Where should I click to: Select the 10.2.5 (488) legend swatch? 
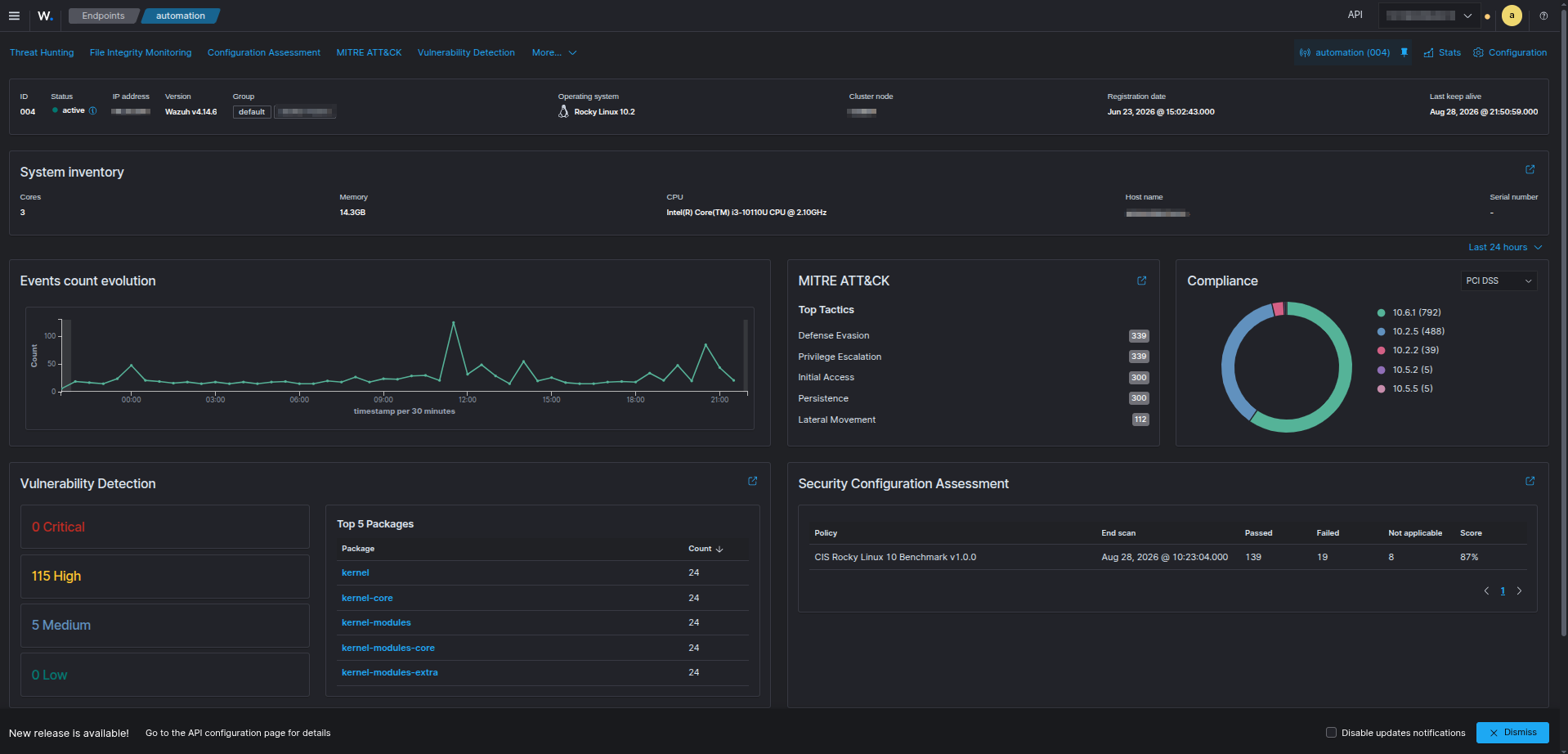coord(1381,331)
